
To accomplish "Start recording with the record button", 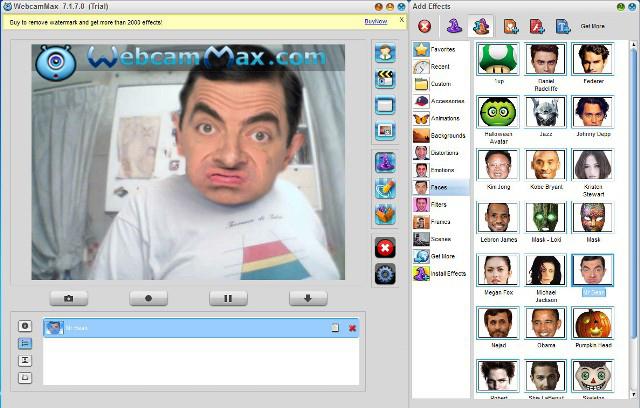I will (x=148, y=298).
